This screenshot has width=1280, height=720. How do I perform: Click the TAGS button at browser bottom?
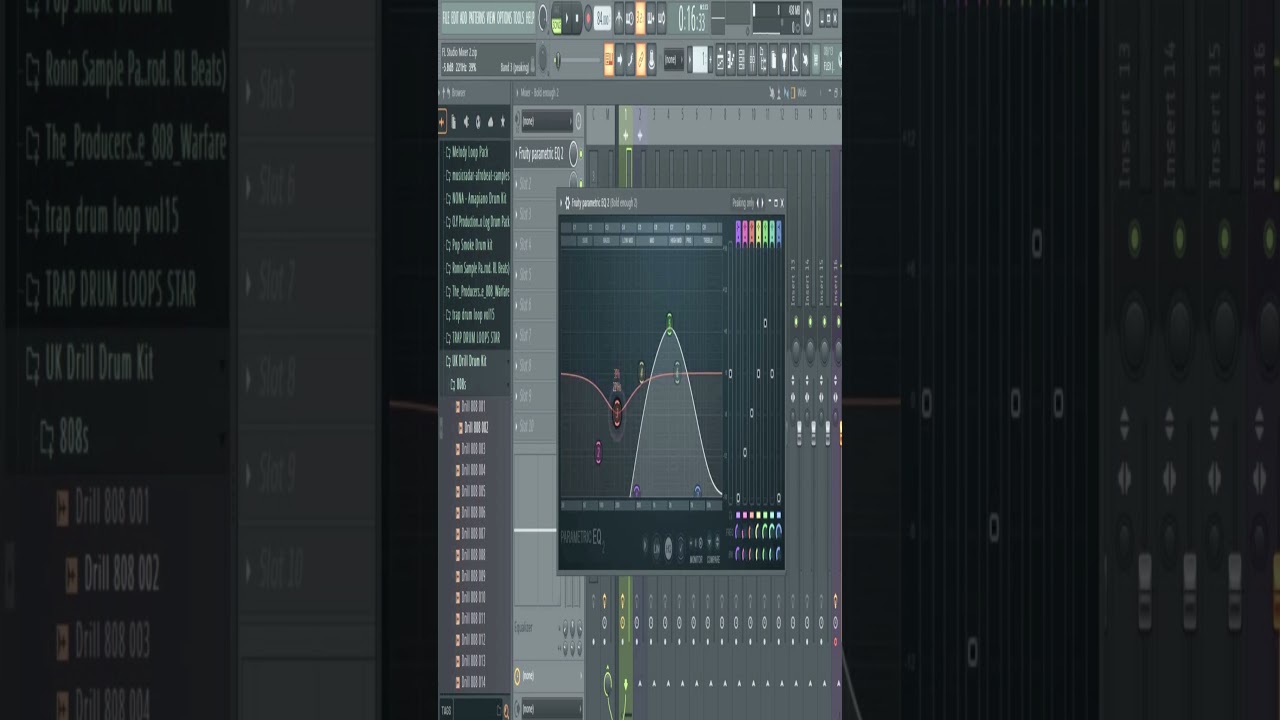[446, 711]
